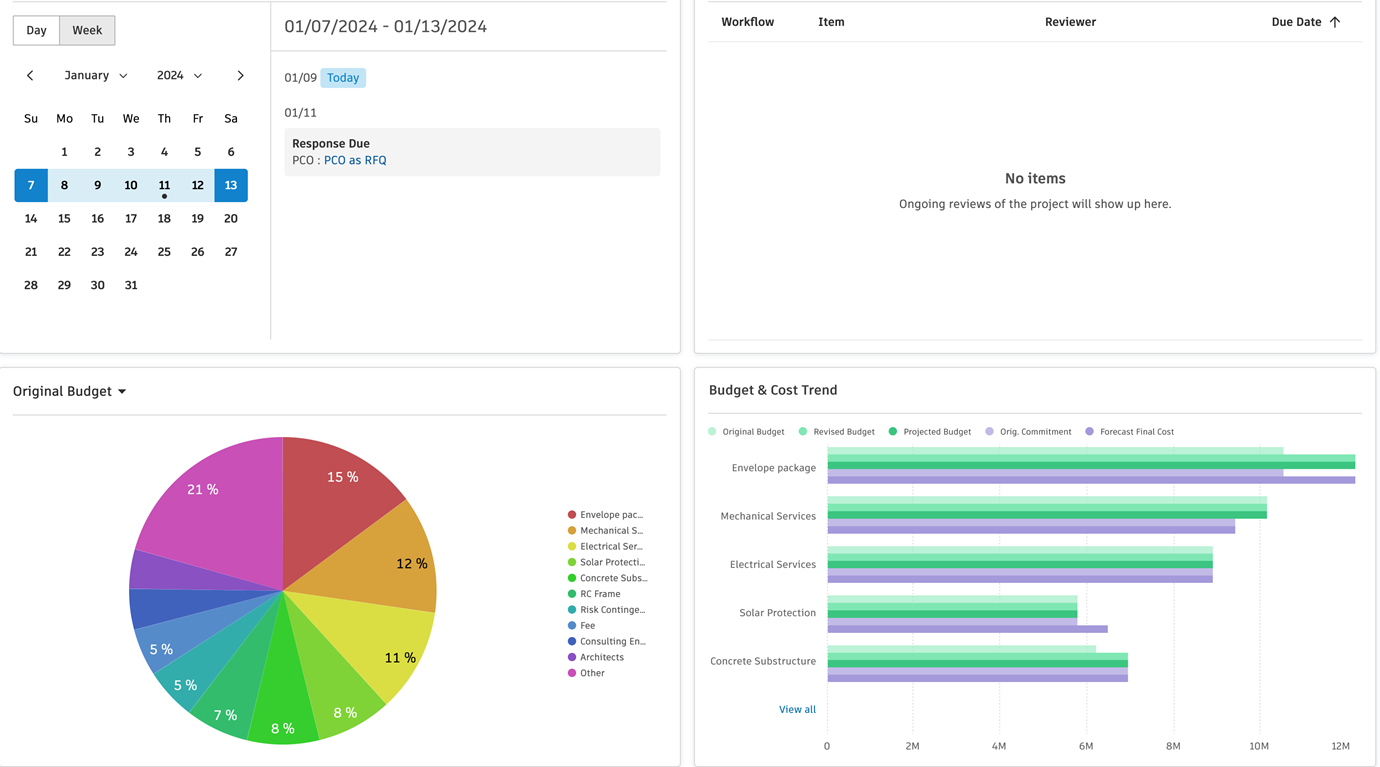Click View all under budget chart
Viewport: 1380px width, 767px height.
click(797, 709)
